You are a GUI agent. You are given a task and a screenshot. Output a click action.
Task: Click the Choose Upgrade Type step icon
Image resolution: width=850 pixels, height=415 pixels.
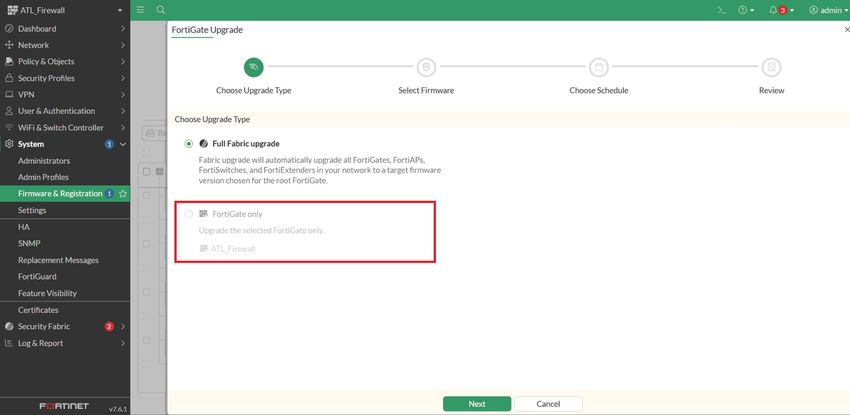click(x=254, y=67)
